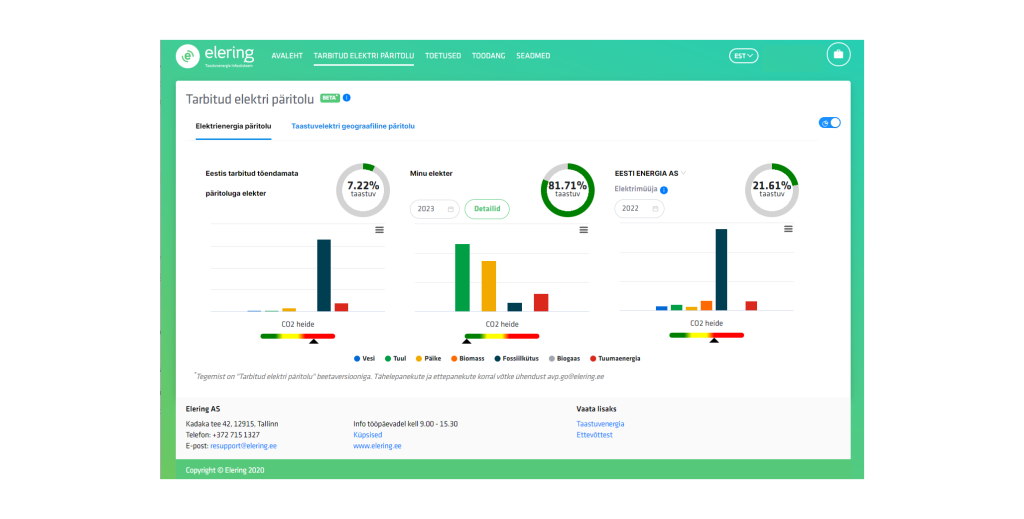The height and width of the screenshot is (519, 1024).
Task: Open EST language dropdown
Action: click(743, 56)
